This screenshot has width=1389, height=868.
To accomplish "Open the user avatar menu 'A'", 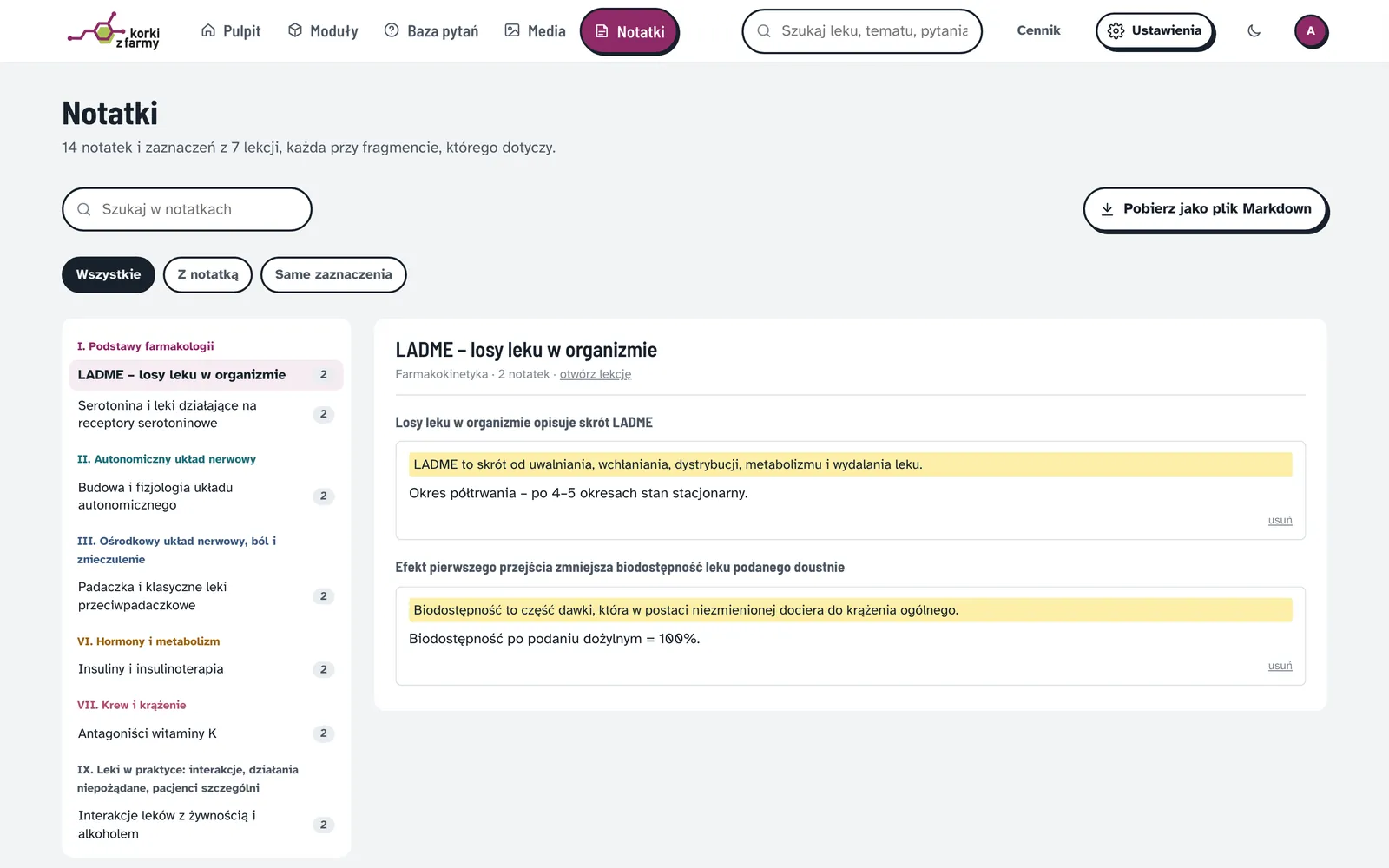I will point(1311,30).
